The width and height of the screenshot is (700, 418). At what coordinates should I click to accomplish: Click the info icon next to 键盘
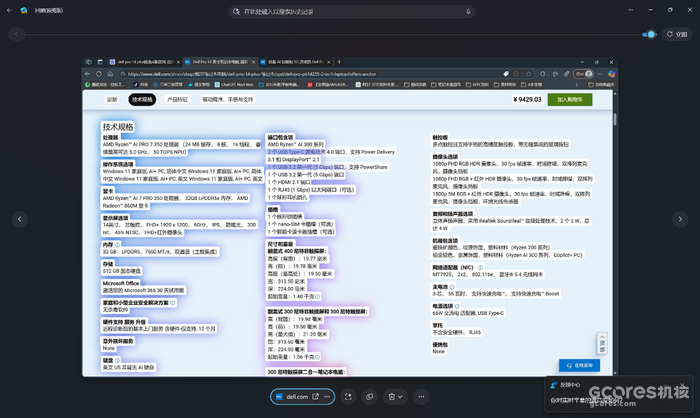(x=117, y=360)
